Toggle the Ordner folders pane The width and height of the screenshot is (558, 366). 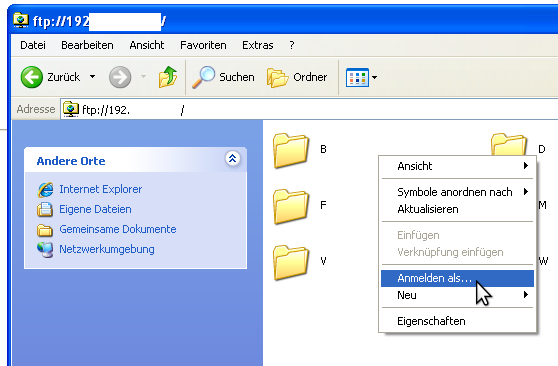(297, 77)
